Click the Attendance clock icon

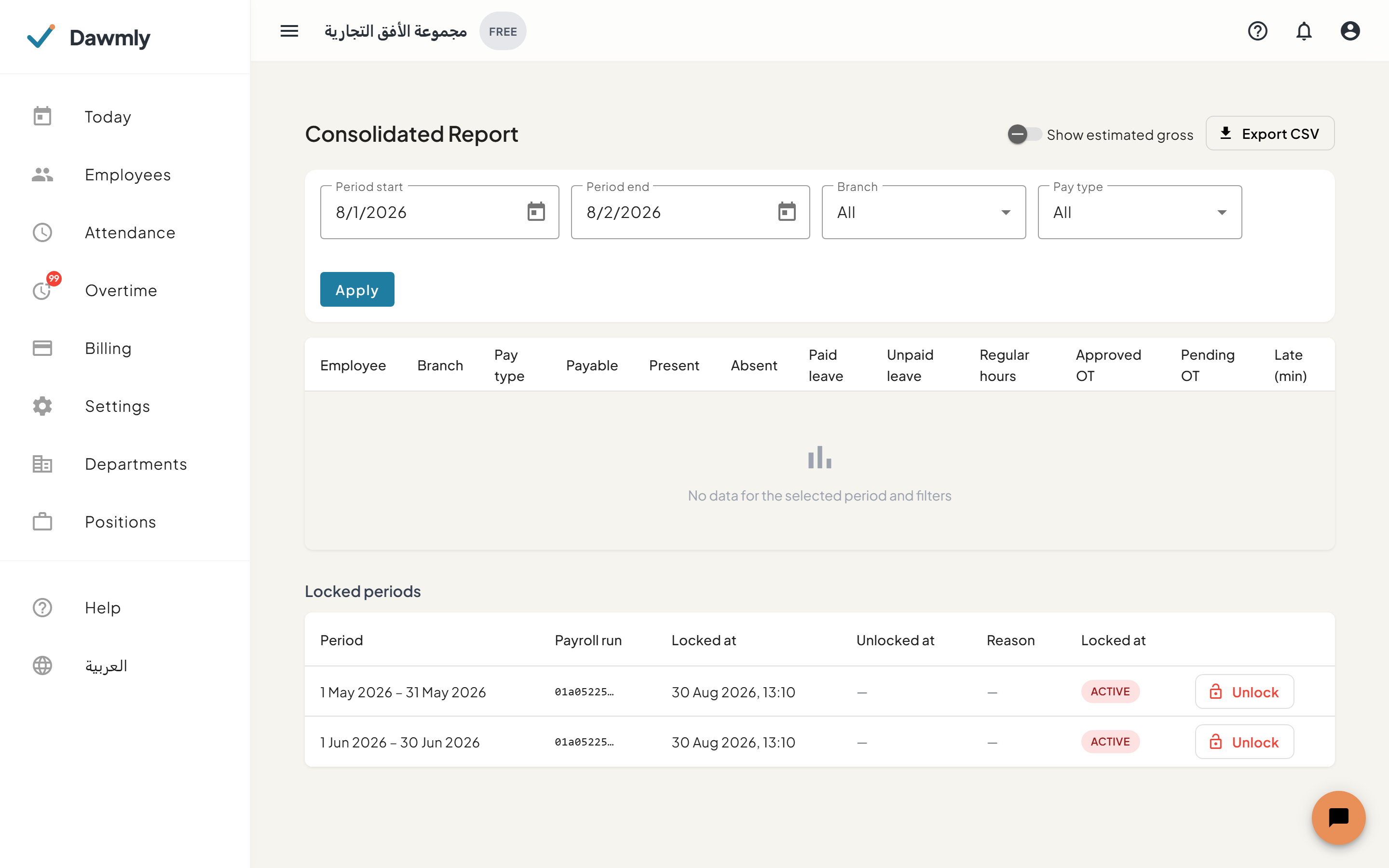tap(42, 232)
